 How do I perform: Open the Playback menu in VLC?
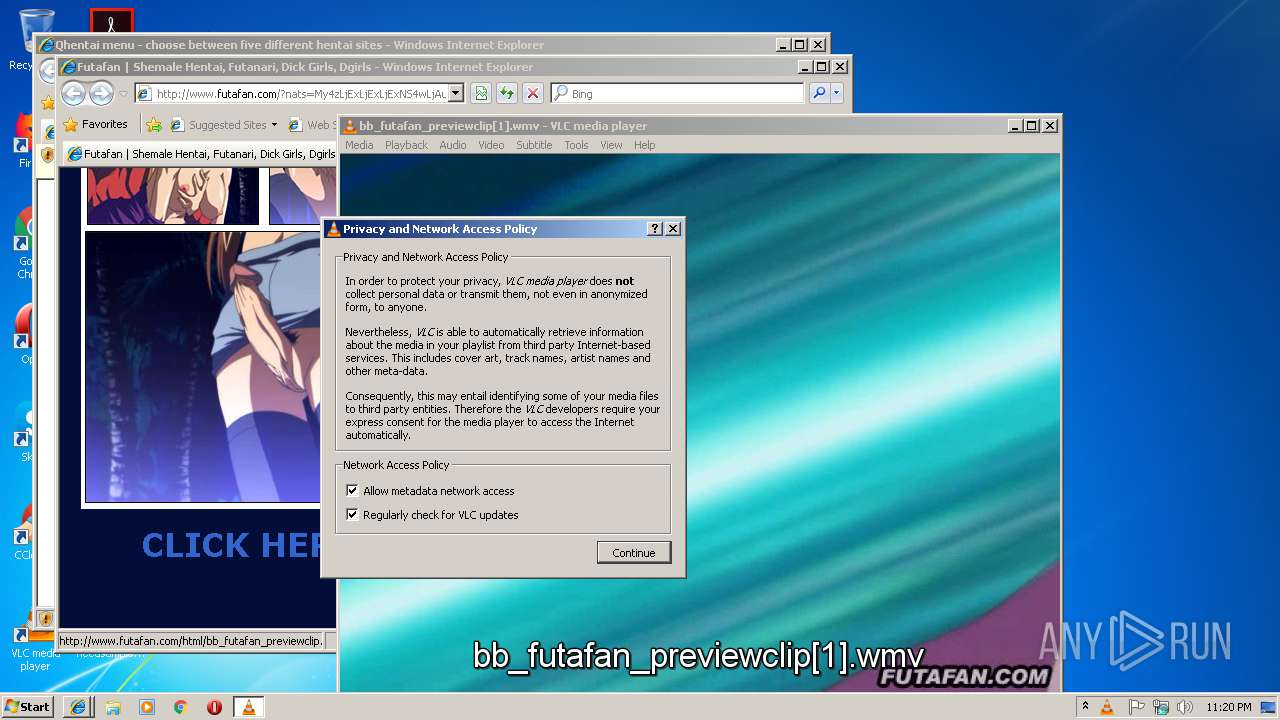406,145
